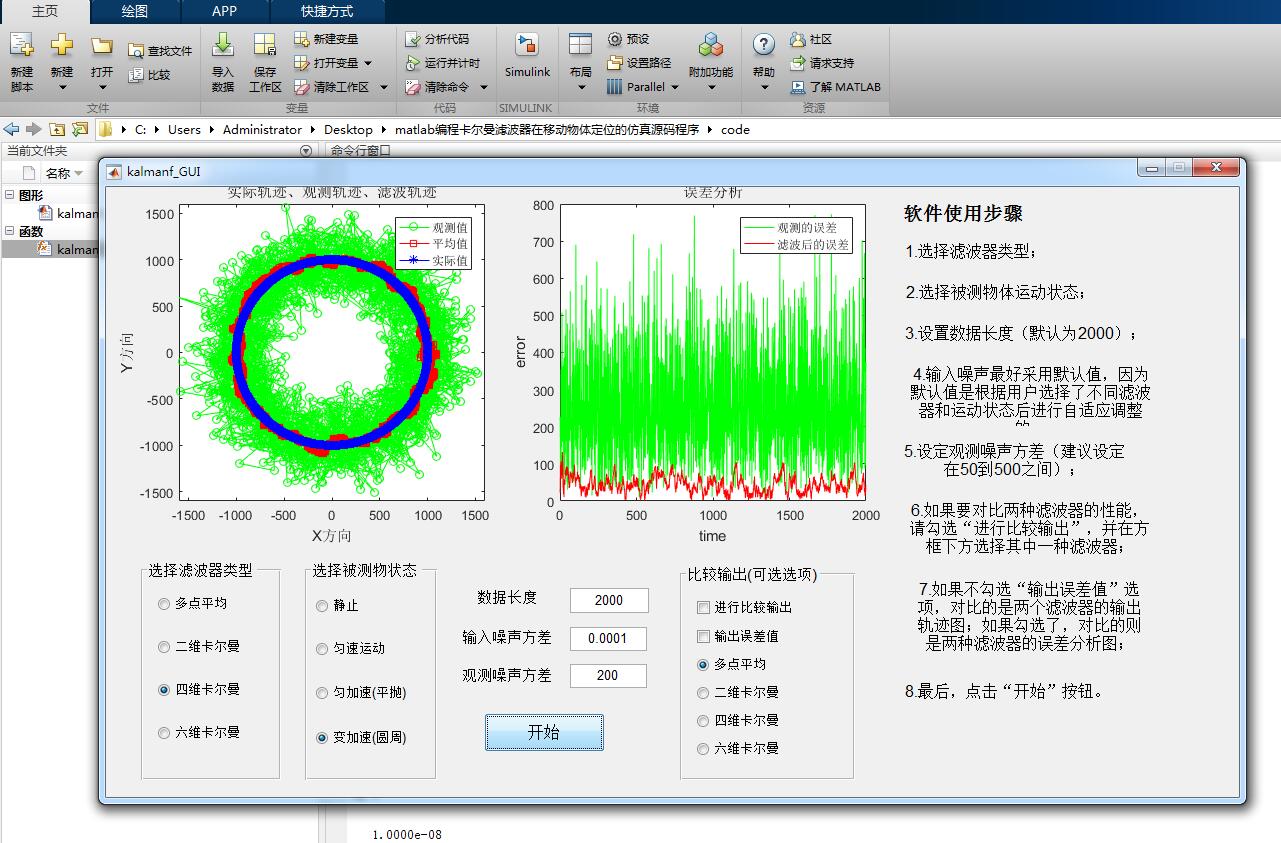Launch Simulink from the toolstrip
The width and height of the screenshot is (1281, 843).
coord(527,55)
